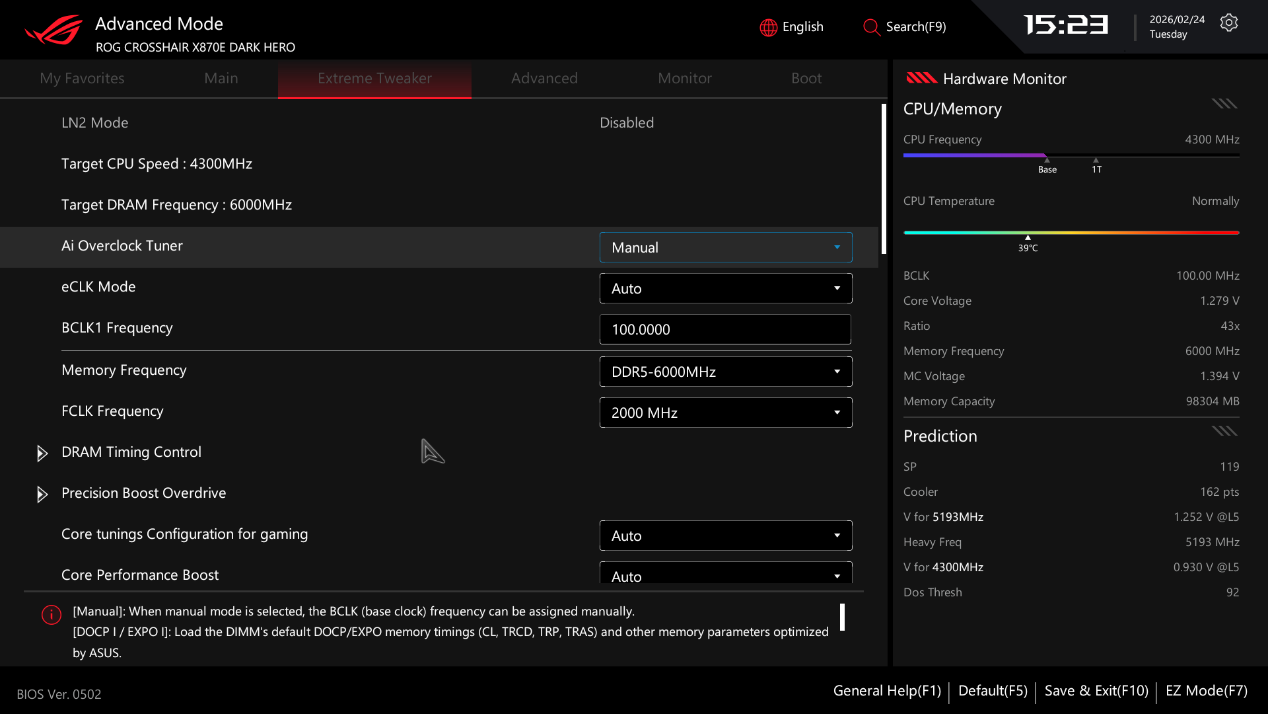Expand the Precision Boost Overdrive submenu

[143, 493]
